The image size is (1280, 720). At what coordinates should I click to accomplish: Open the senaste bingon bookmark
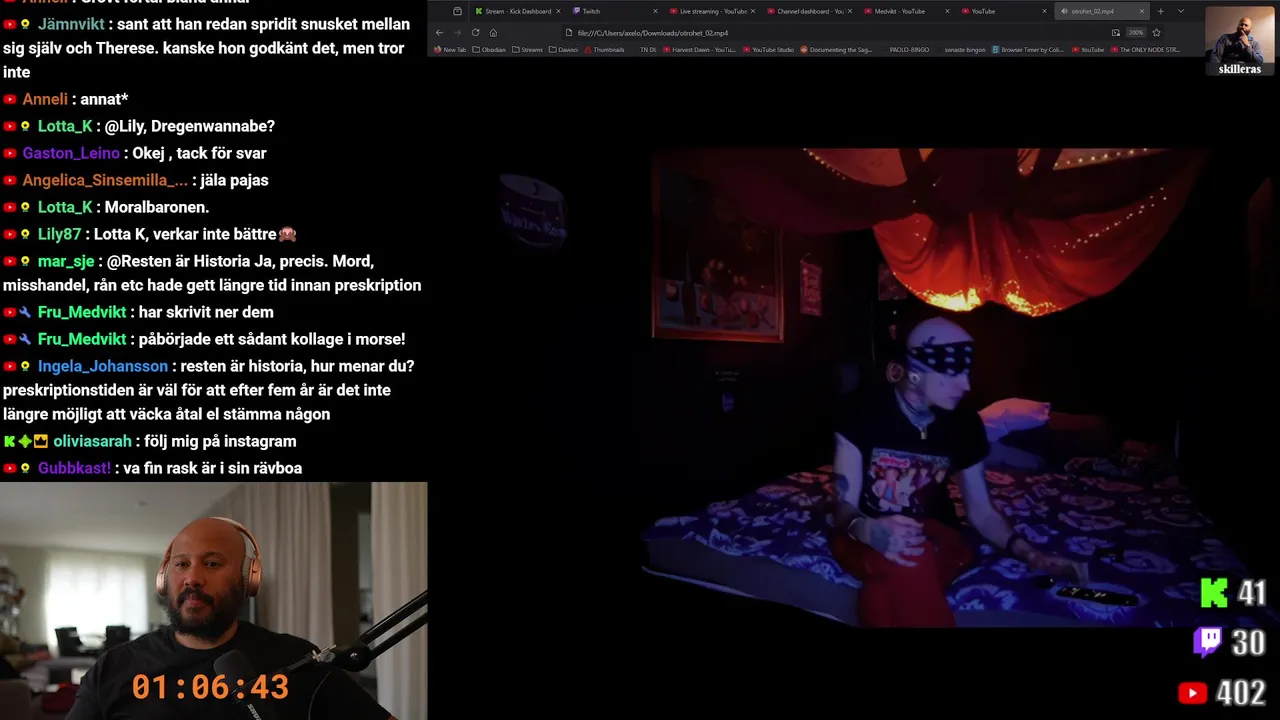click(963, 49)
